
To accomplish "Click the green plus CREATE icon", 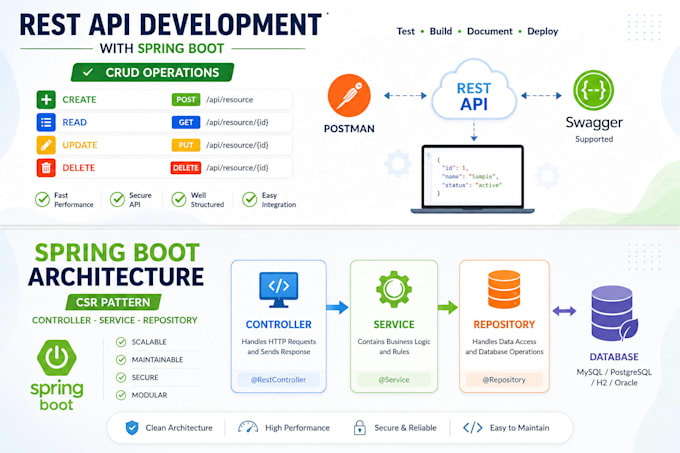I will (x=46, y=100).
